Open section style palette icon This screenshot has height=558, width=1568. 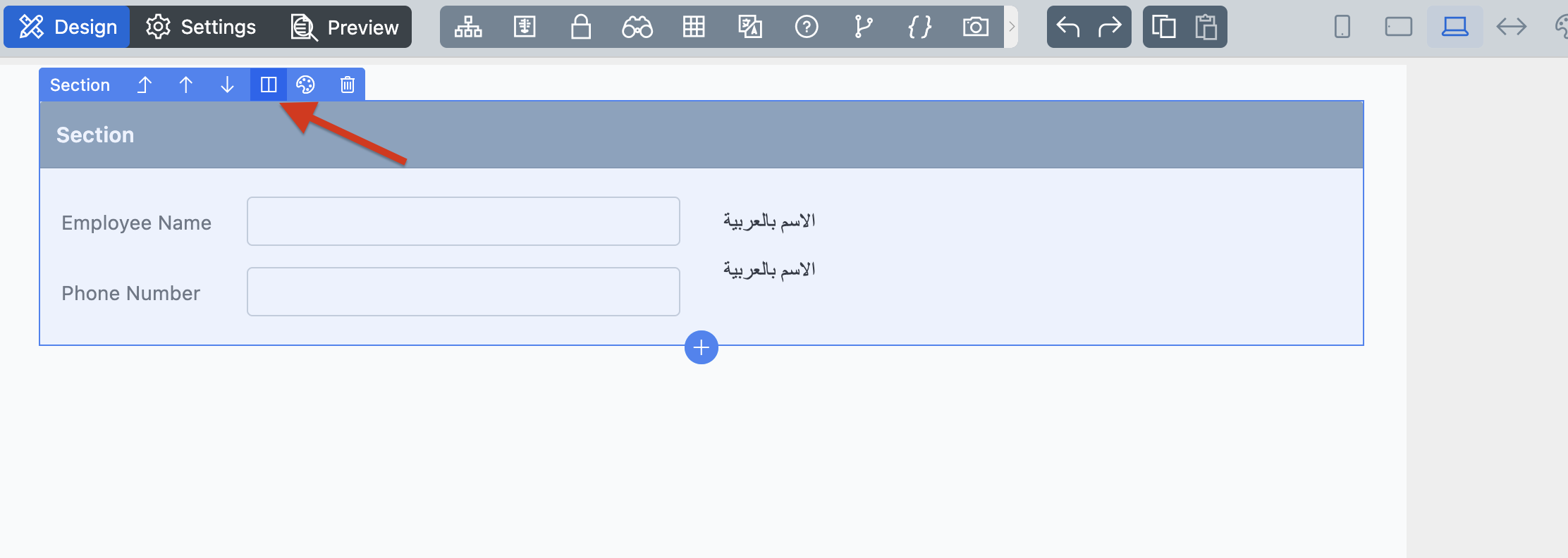pyautogui.click(x=305, y=85)
